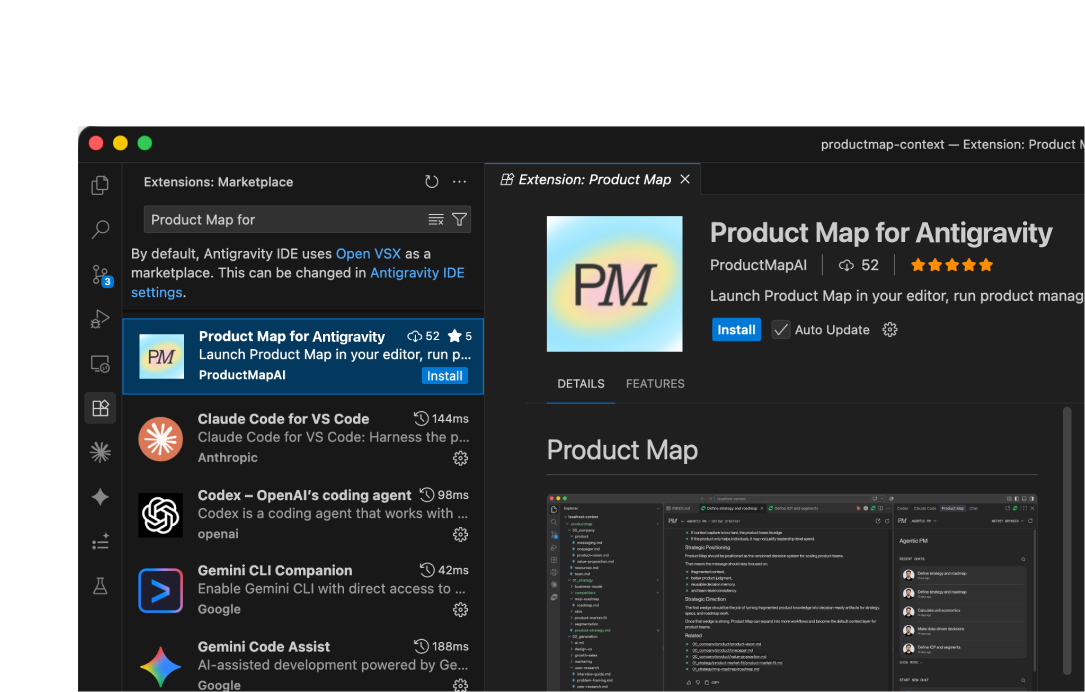This screenshot has width=1085, height=692.
Task: Select the Extensions view icon in activity bar
Action: coord(100,408)
